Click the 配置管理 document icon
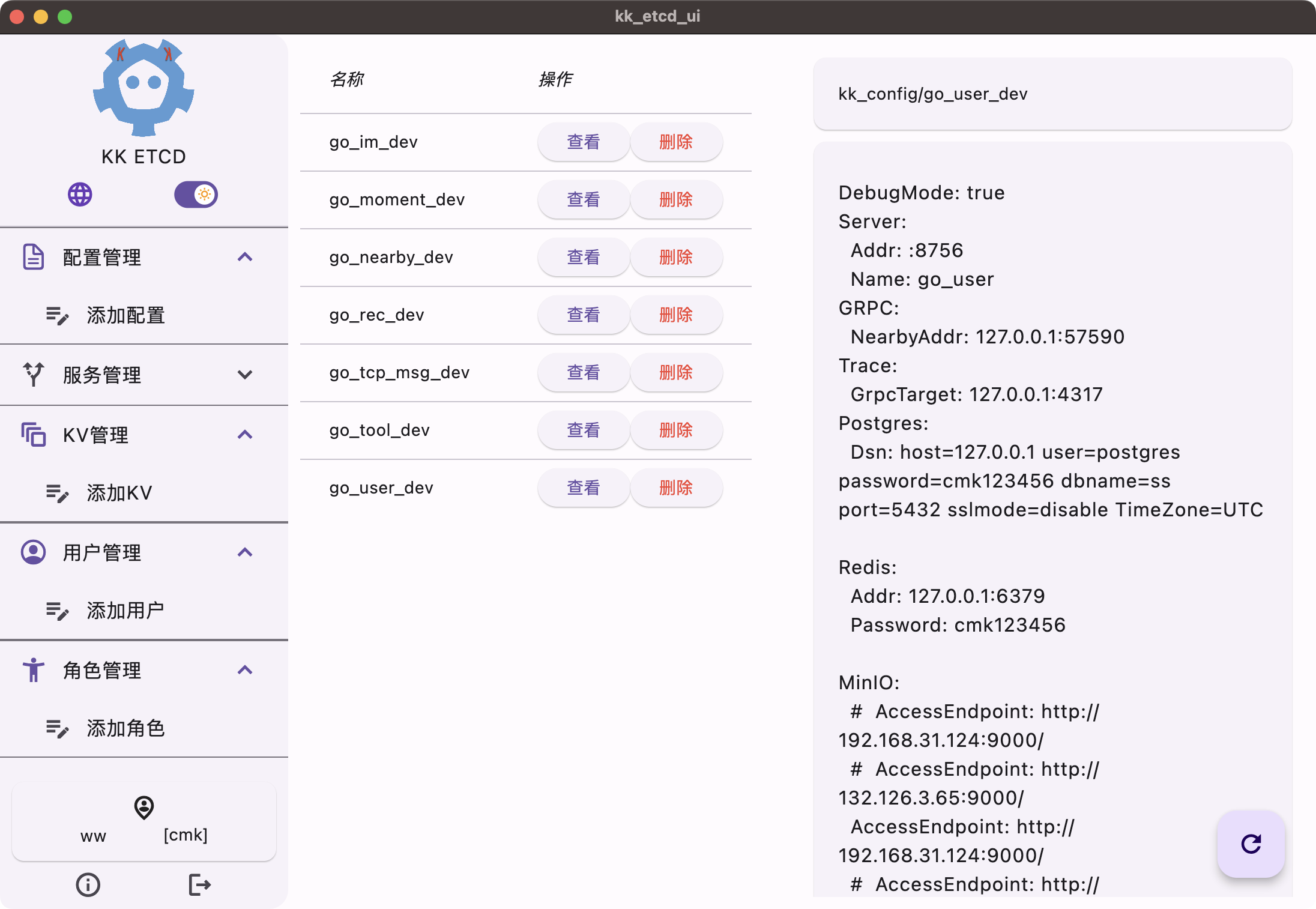 point(34,257)
